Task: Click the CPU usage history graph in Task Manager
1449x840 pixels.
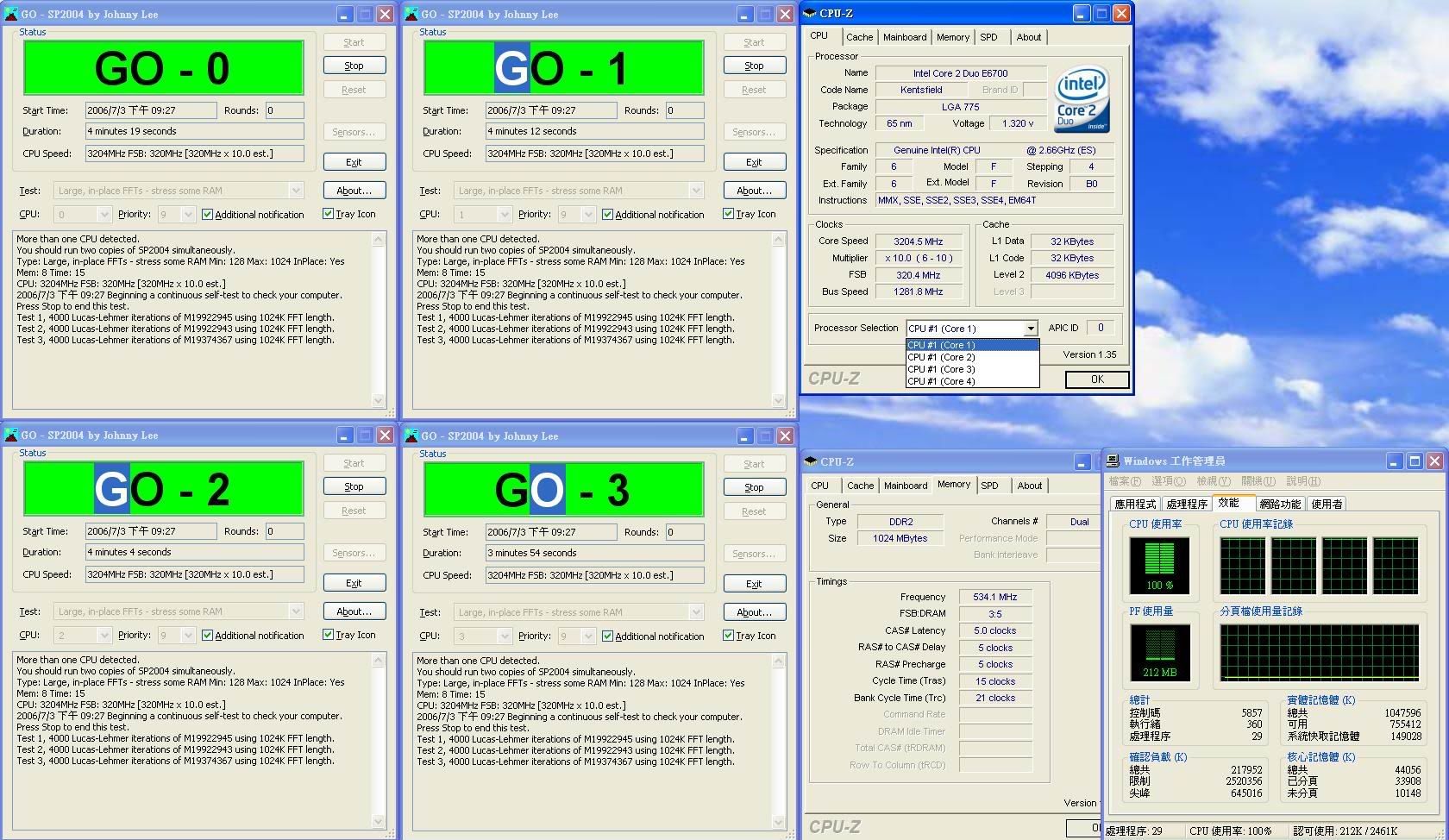Action: click(1319, 566)
